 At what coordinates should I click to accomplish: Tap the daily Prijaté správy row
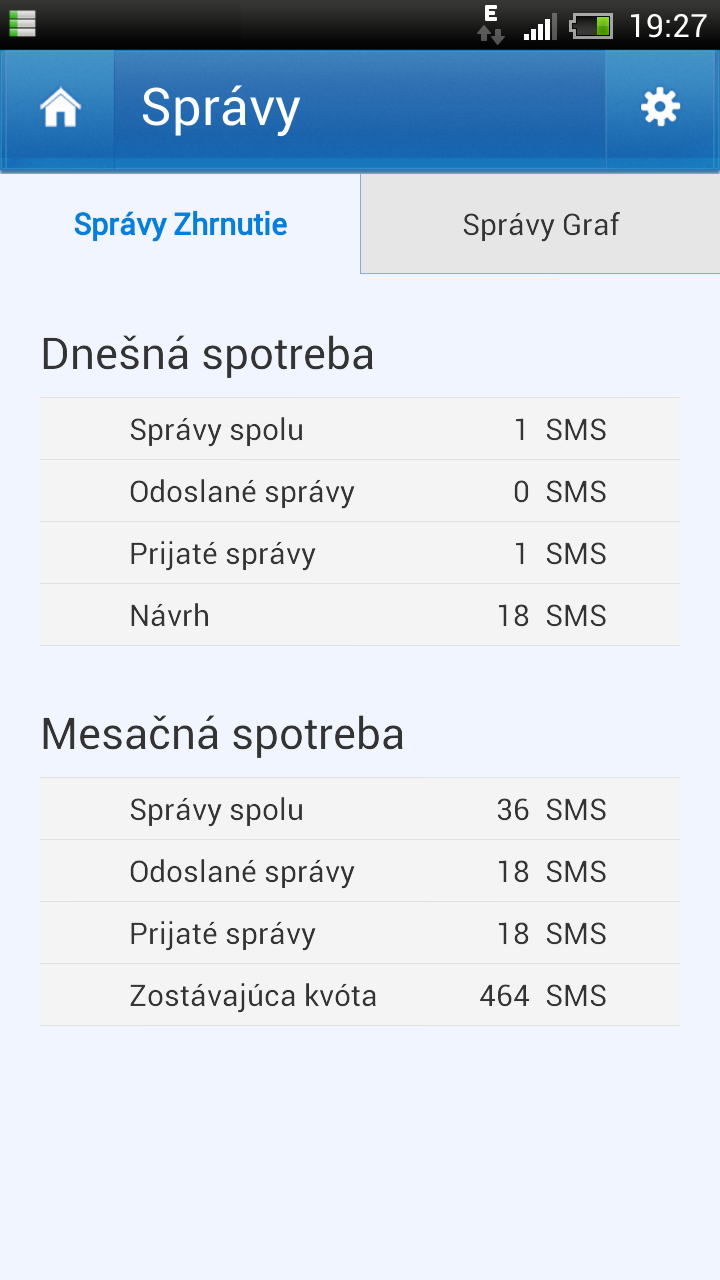[x=360, y=554]
